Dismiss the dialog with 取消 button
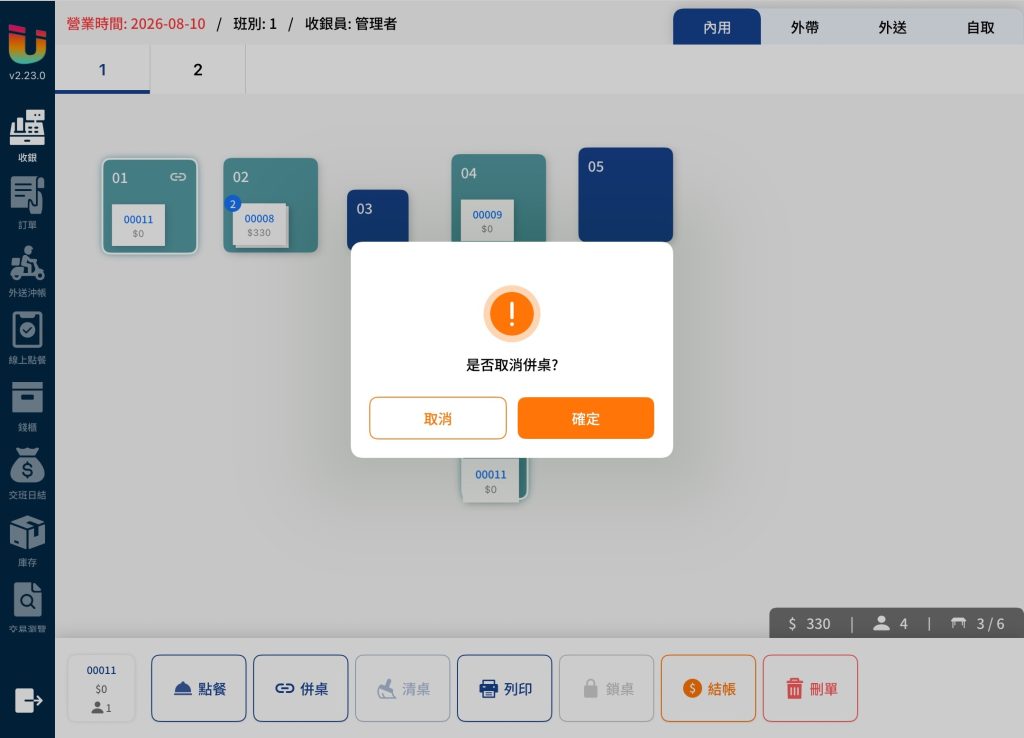The width and height of the screenshot is (1024, 738). click(x=438, y=418)
